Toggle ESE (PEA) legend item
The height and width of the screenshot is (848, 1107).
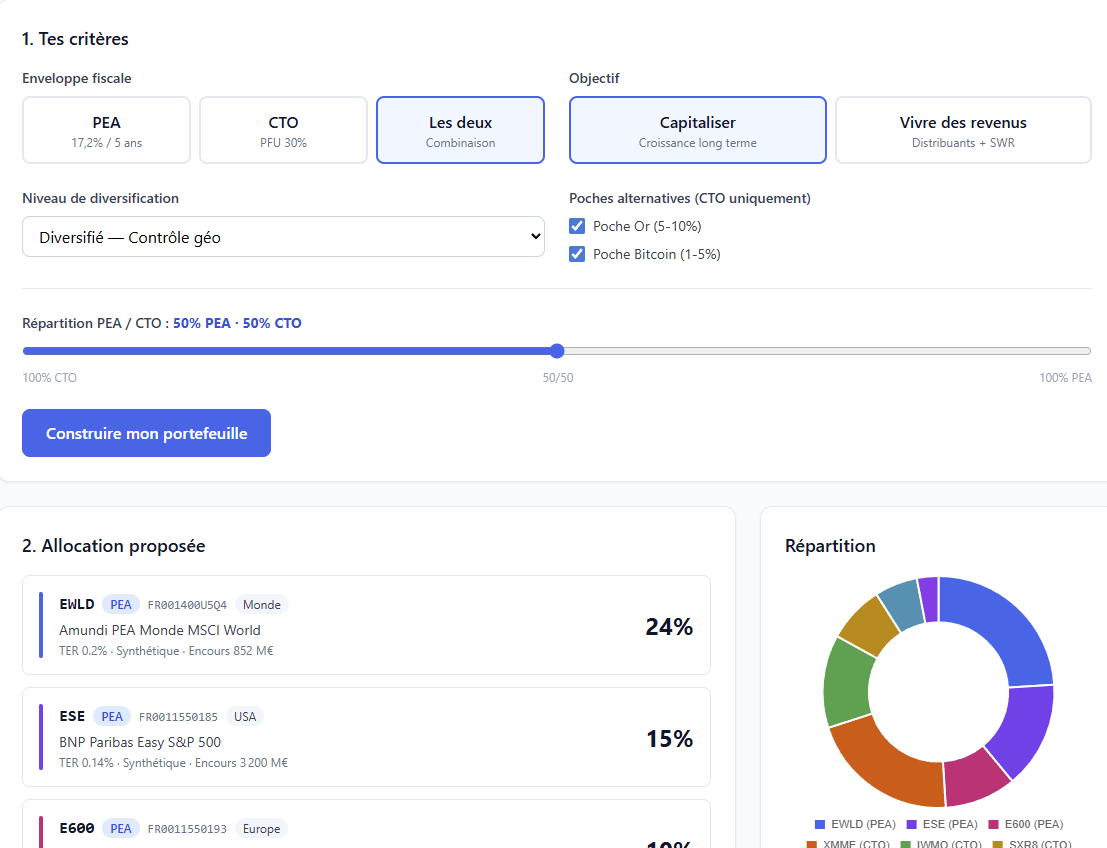coord(942,824)
